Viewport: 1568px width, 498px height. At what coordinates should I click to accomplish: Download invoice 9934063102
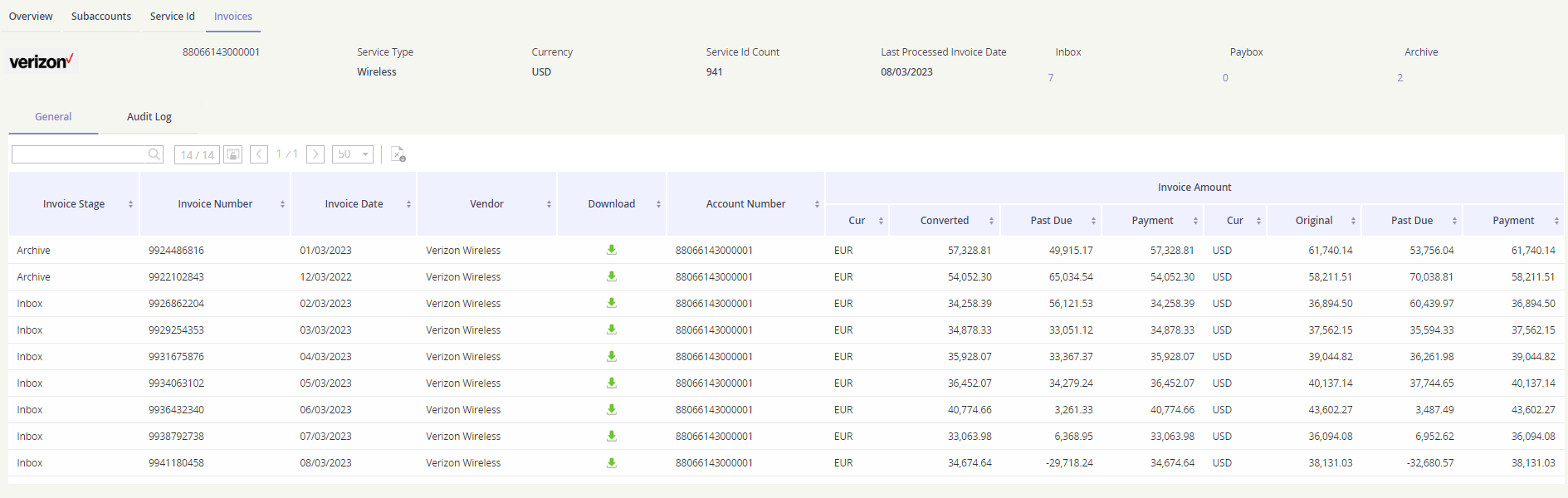(612, 383)
